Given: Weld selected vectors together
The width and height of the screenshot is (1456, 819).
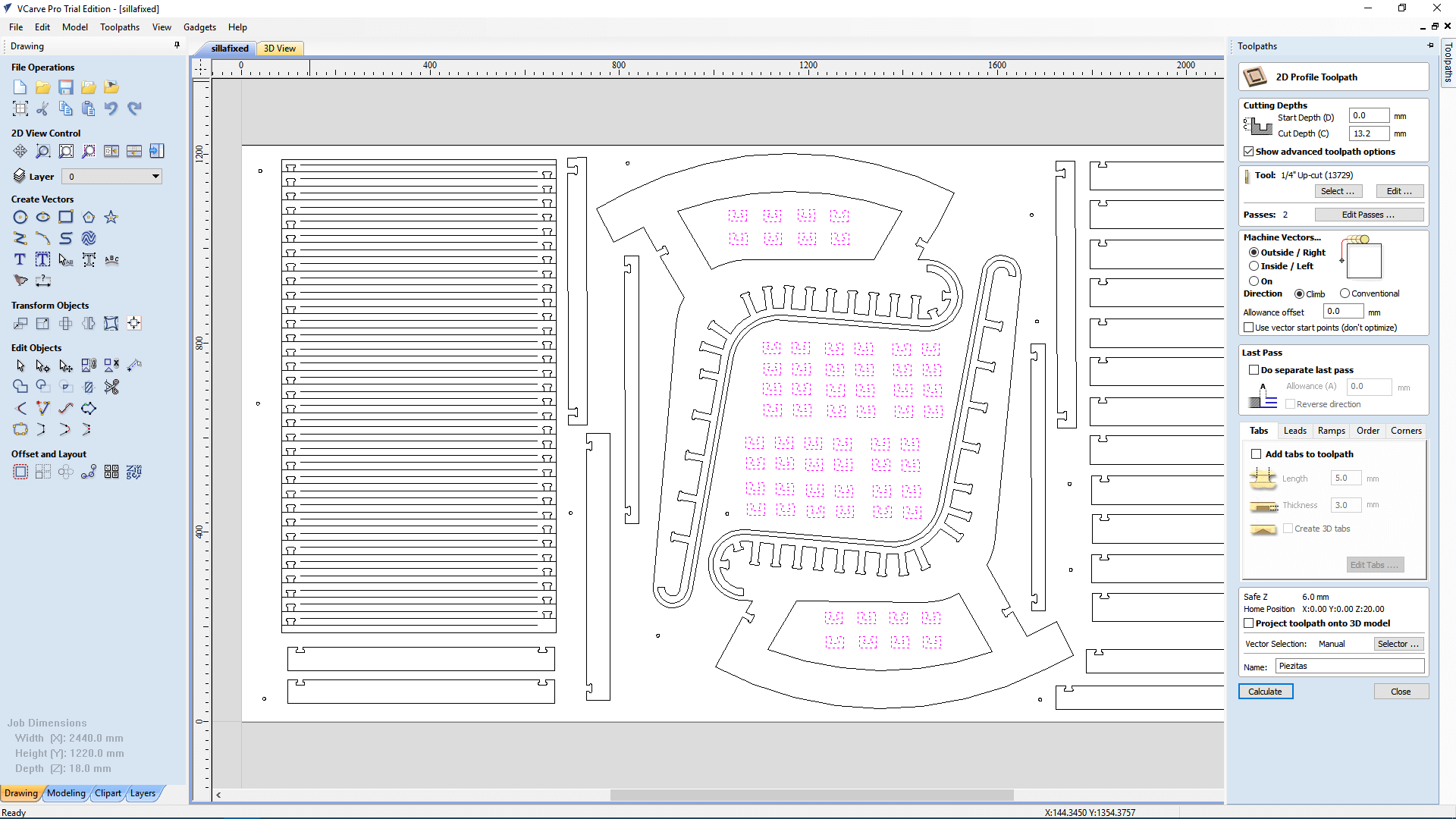Looking at the screenshot, I should pyautogui.click(x=20, y=387).
